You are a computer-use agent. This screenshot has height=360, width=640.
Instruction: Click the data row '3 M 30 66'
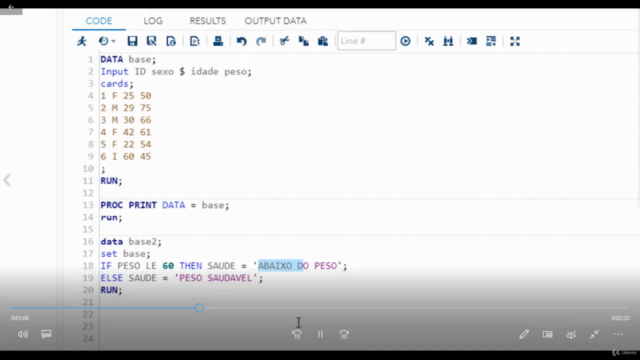[x=126, y=120]
